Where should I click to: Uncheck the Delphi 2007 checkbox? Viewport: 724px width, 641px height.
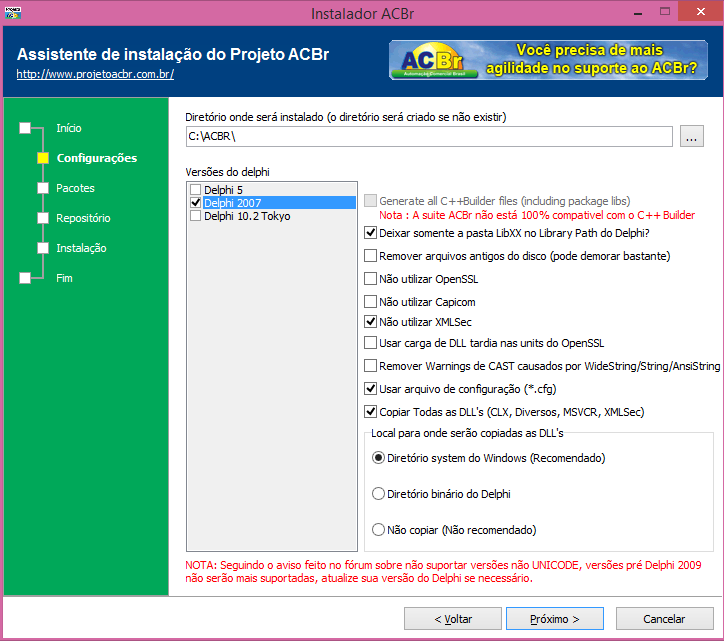(x=196, y=202)
